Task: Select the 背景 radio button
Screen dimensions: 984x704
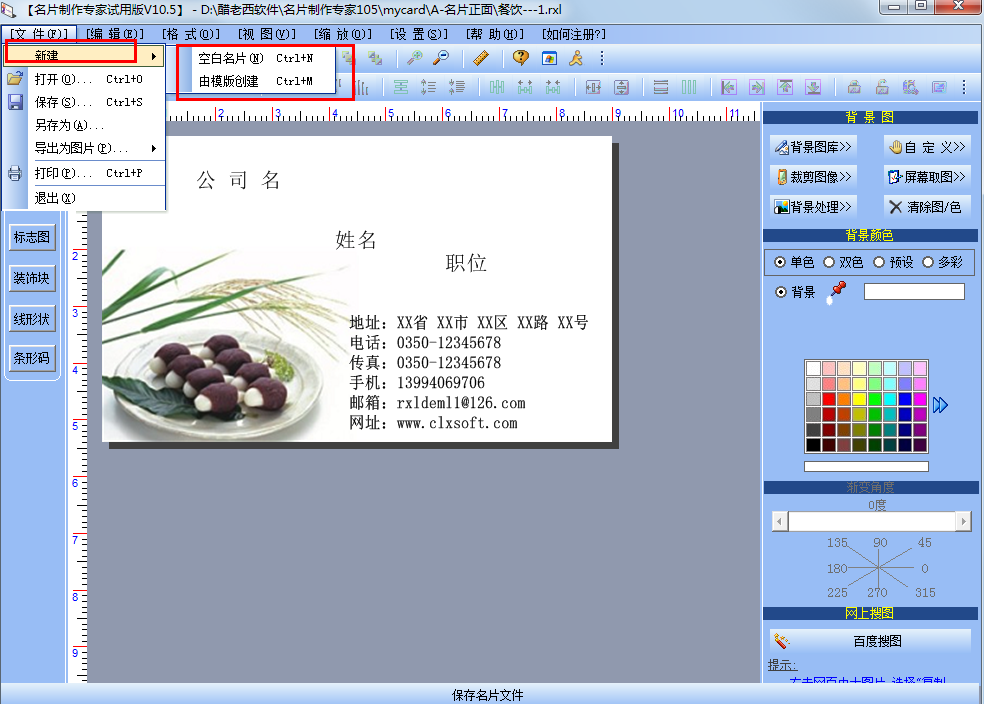Action: click(x=781, y=292)
